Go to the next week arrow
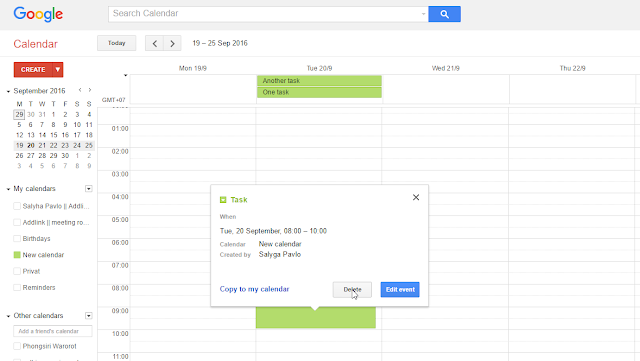 (172, 43)
